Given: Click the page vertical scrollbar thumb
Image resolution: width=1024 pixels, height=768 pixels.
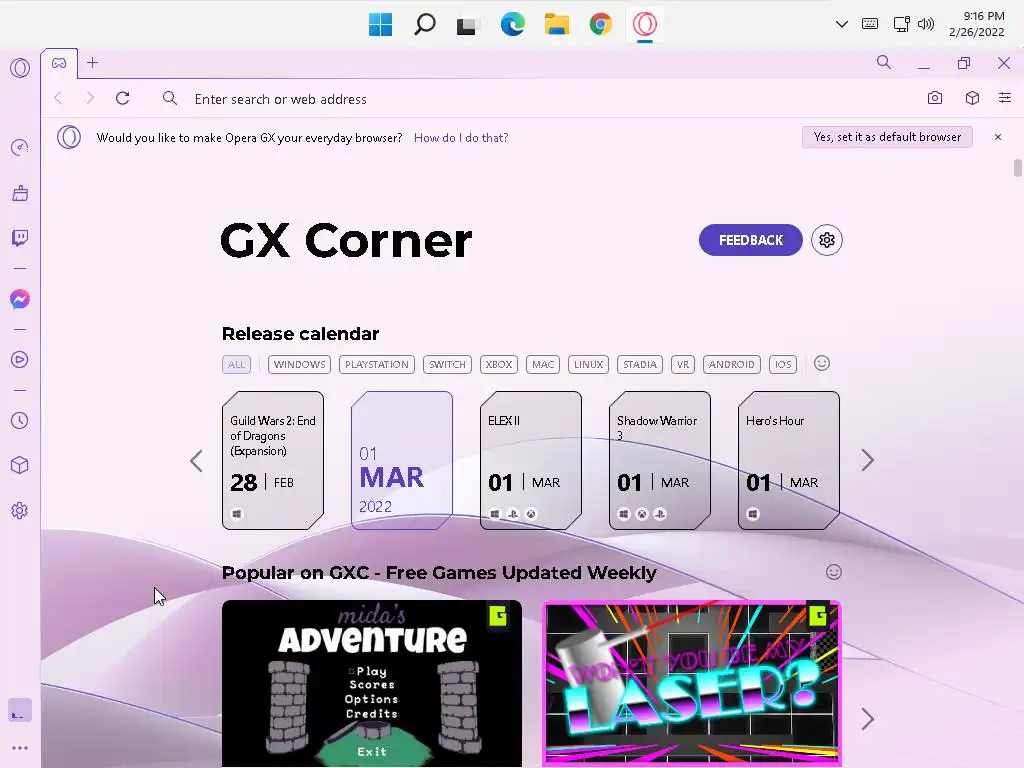Looking at the screenshot, I should [1017, 167].
